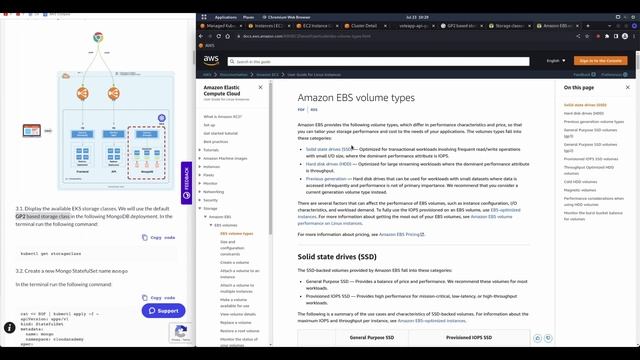Click the lab page vertical scrollbar
The height and width of the screenshot is (360, 640).
point(194,57)
